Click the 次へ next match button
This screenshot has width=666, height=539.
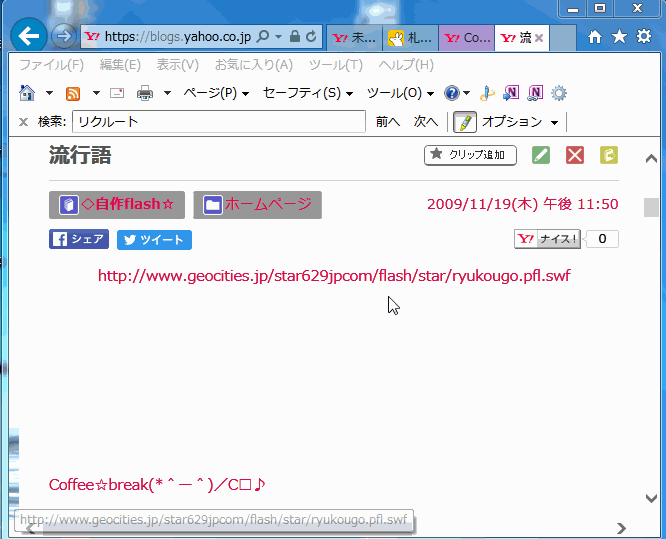pos(426,122)
